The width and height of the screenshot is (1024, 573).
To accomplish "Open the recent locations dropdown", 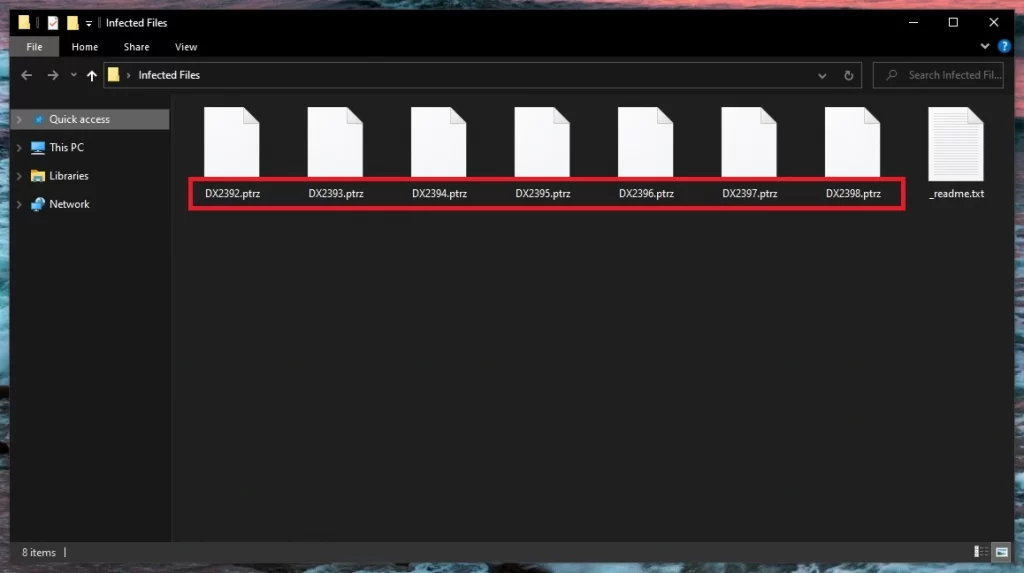I will pyautogui.click(x=74, y=75).
